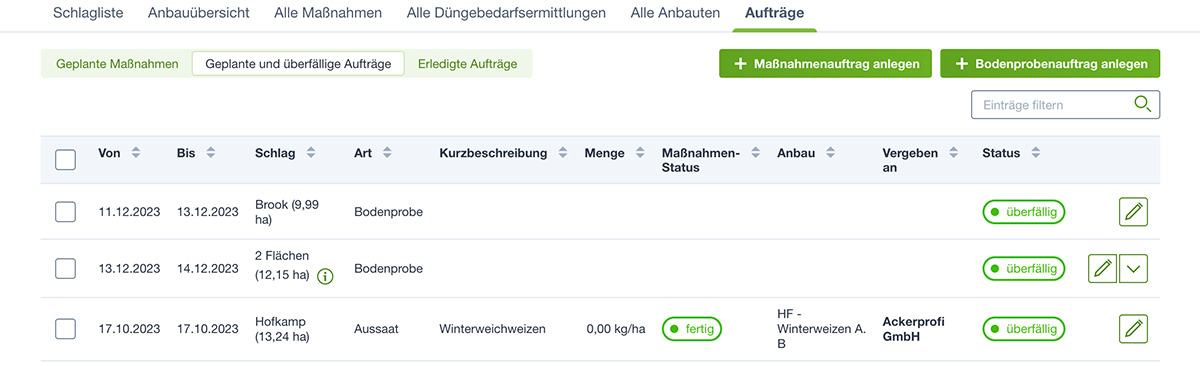Click pencil icon for 2 Flächen order
The width and height of the screenshot is (1200, 366).
point(1102,269)
